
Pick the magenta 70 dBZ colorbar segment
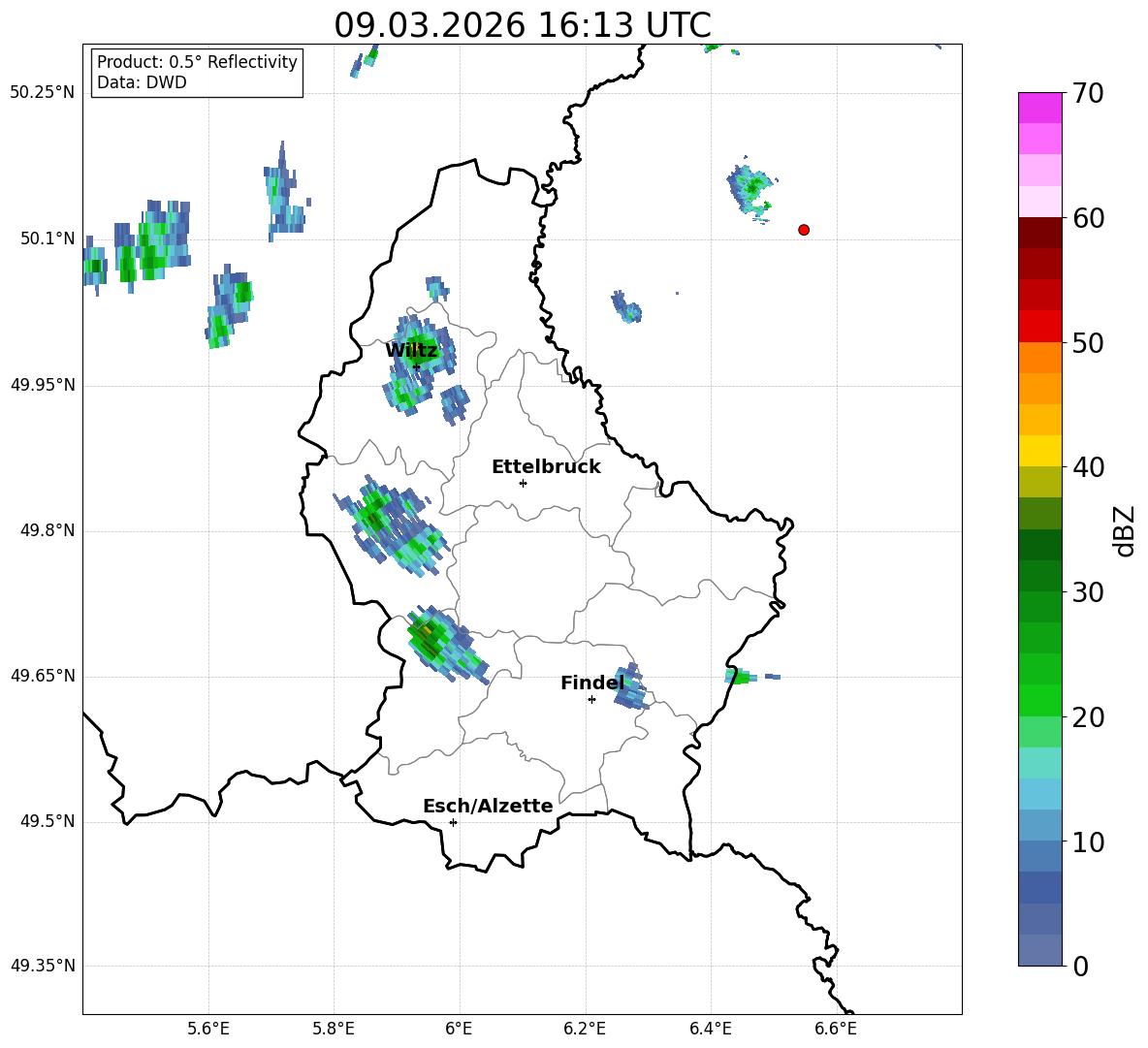coord(1040,108)
